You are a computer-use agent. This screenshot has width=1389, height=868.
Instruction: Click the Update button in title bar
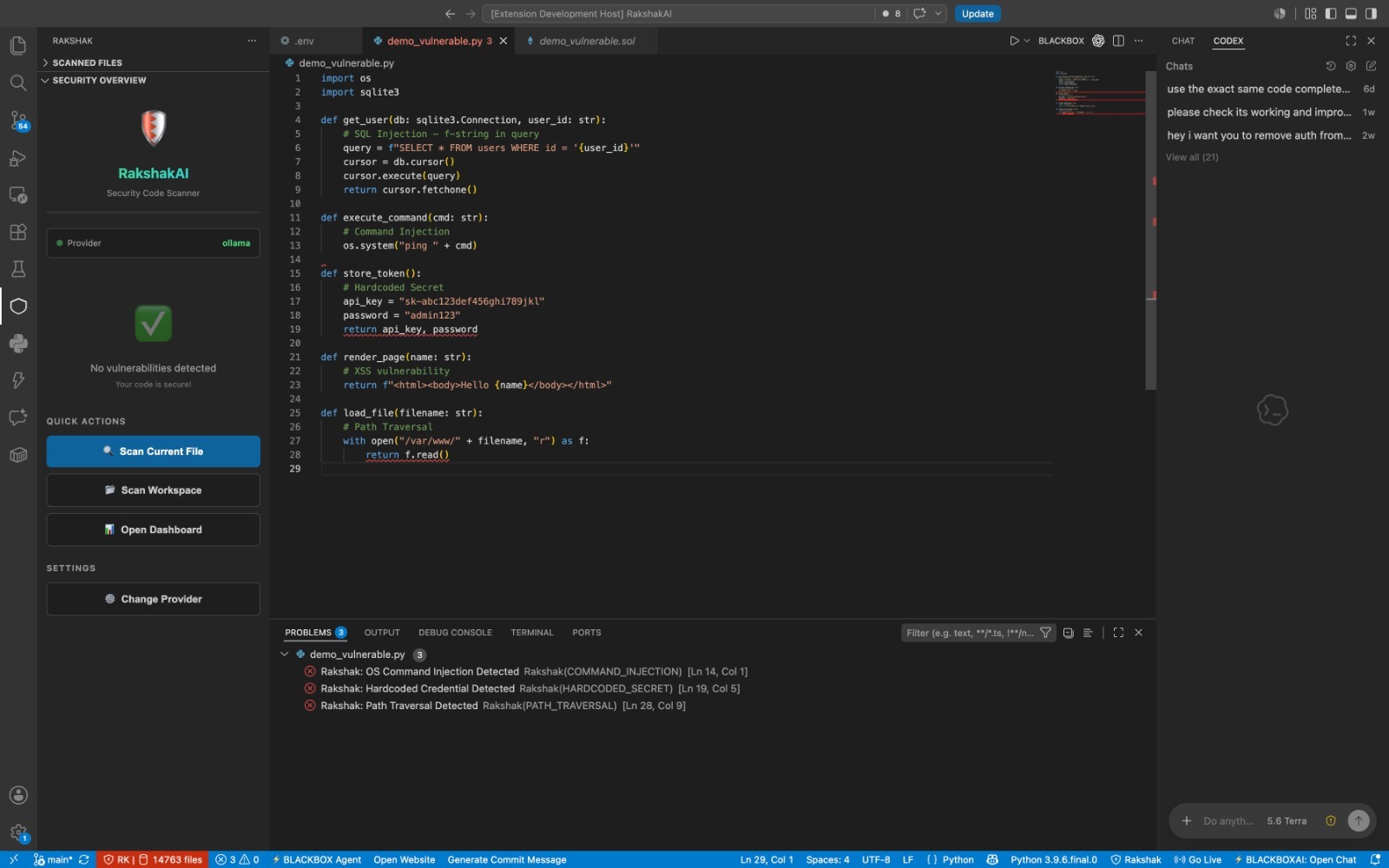pos(978,14)
